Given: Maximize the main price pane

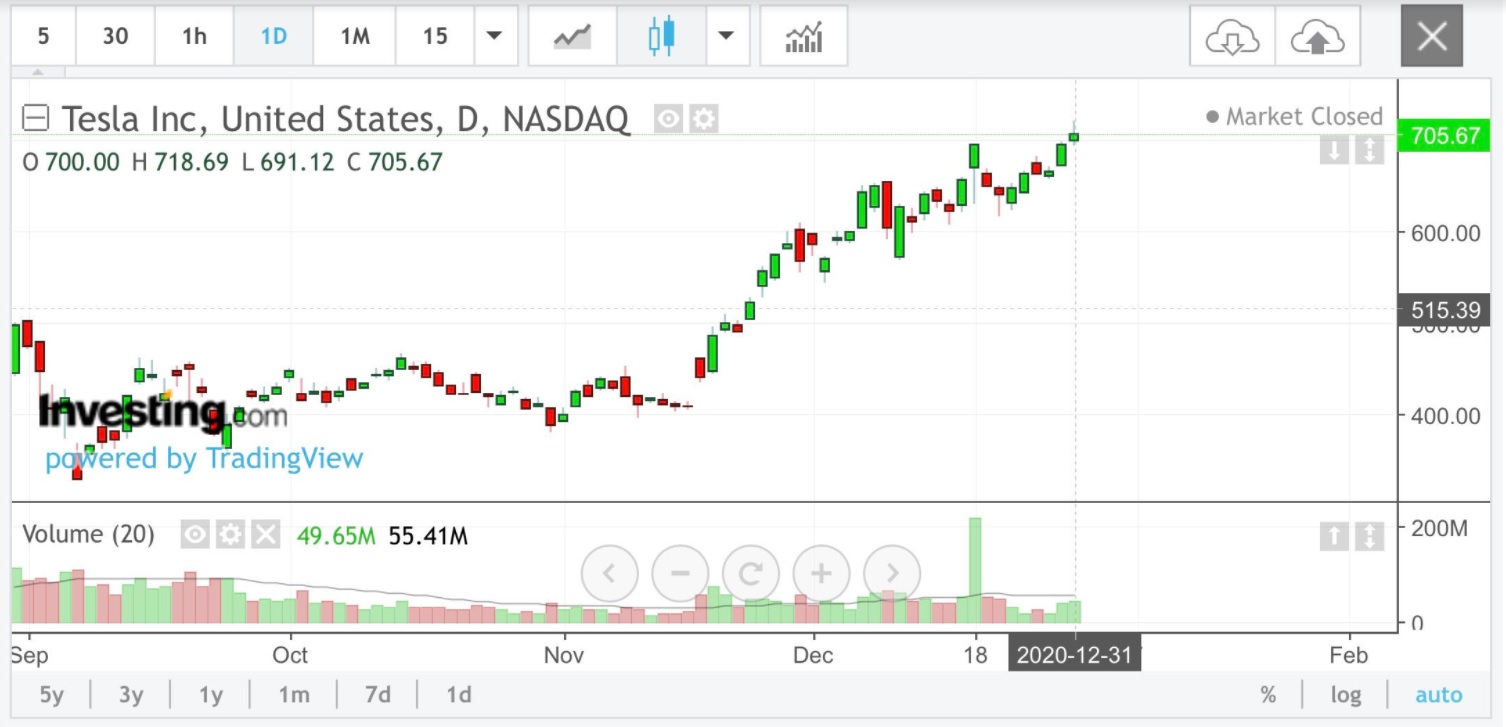Looking at the screenshot, I should [1368, 151].
